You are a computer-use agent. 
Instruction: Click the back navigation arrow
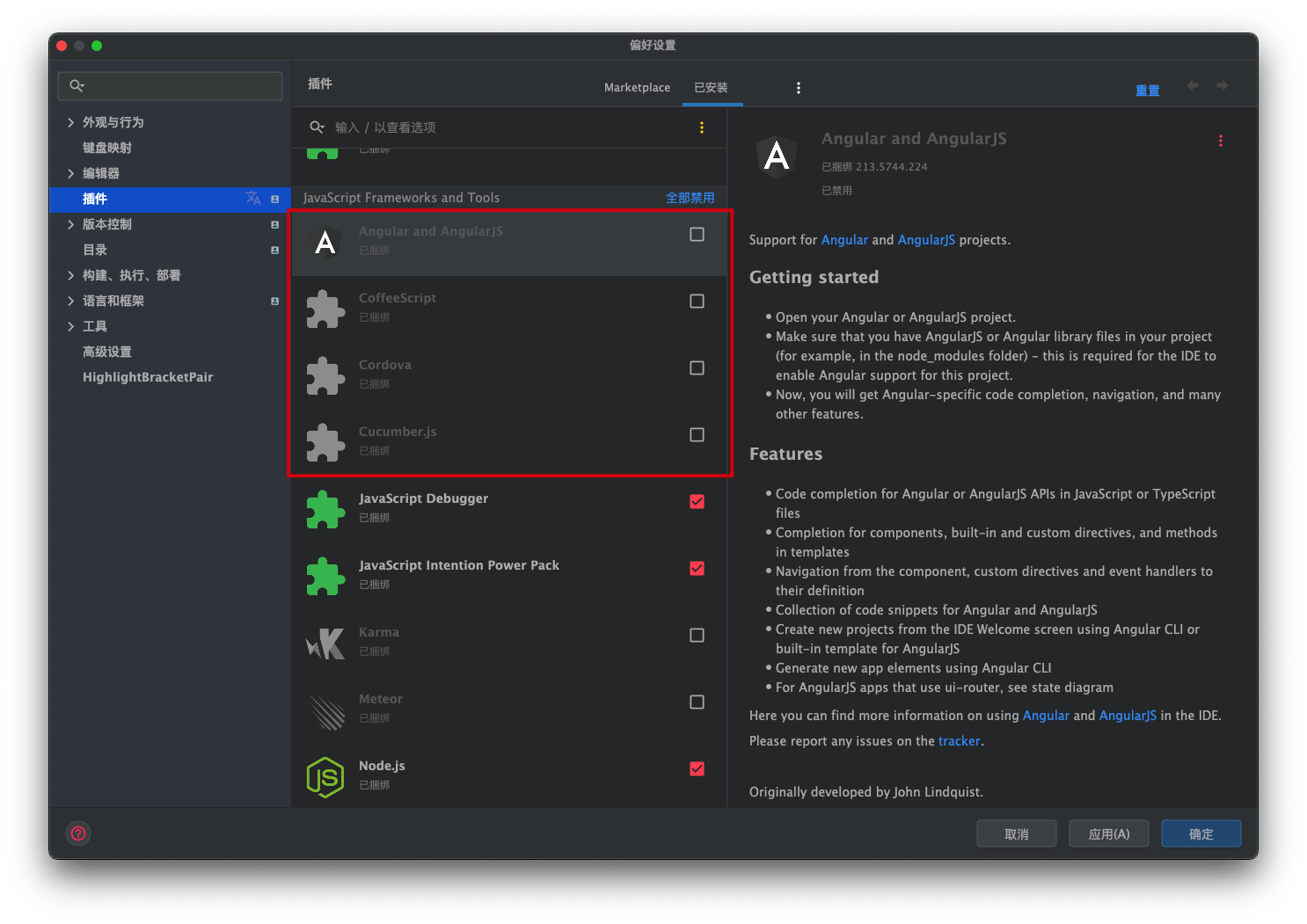pos(1193,85)
